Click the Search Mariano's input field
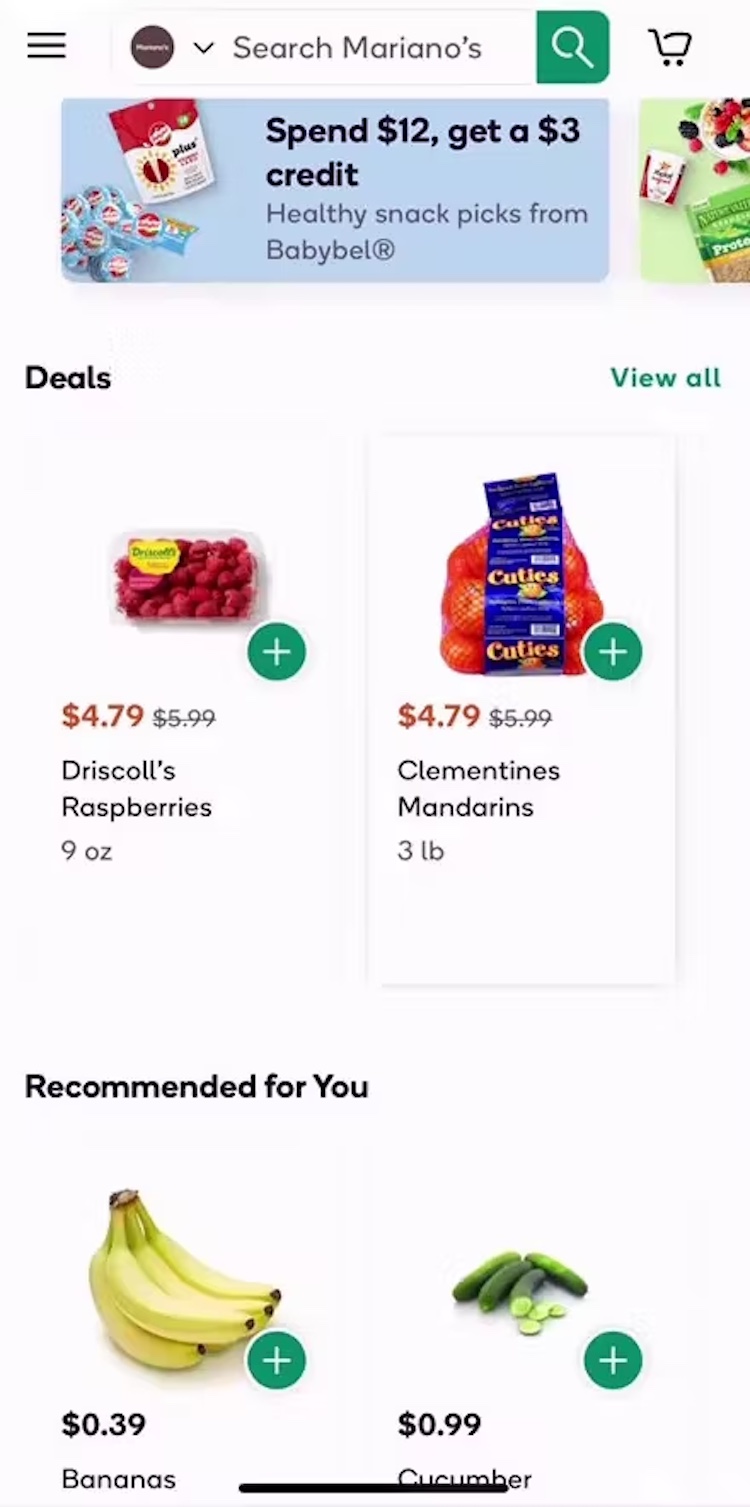Viewport: 750px width, 1507px height. [x=370, y=48]
